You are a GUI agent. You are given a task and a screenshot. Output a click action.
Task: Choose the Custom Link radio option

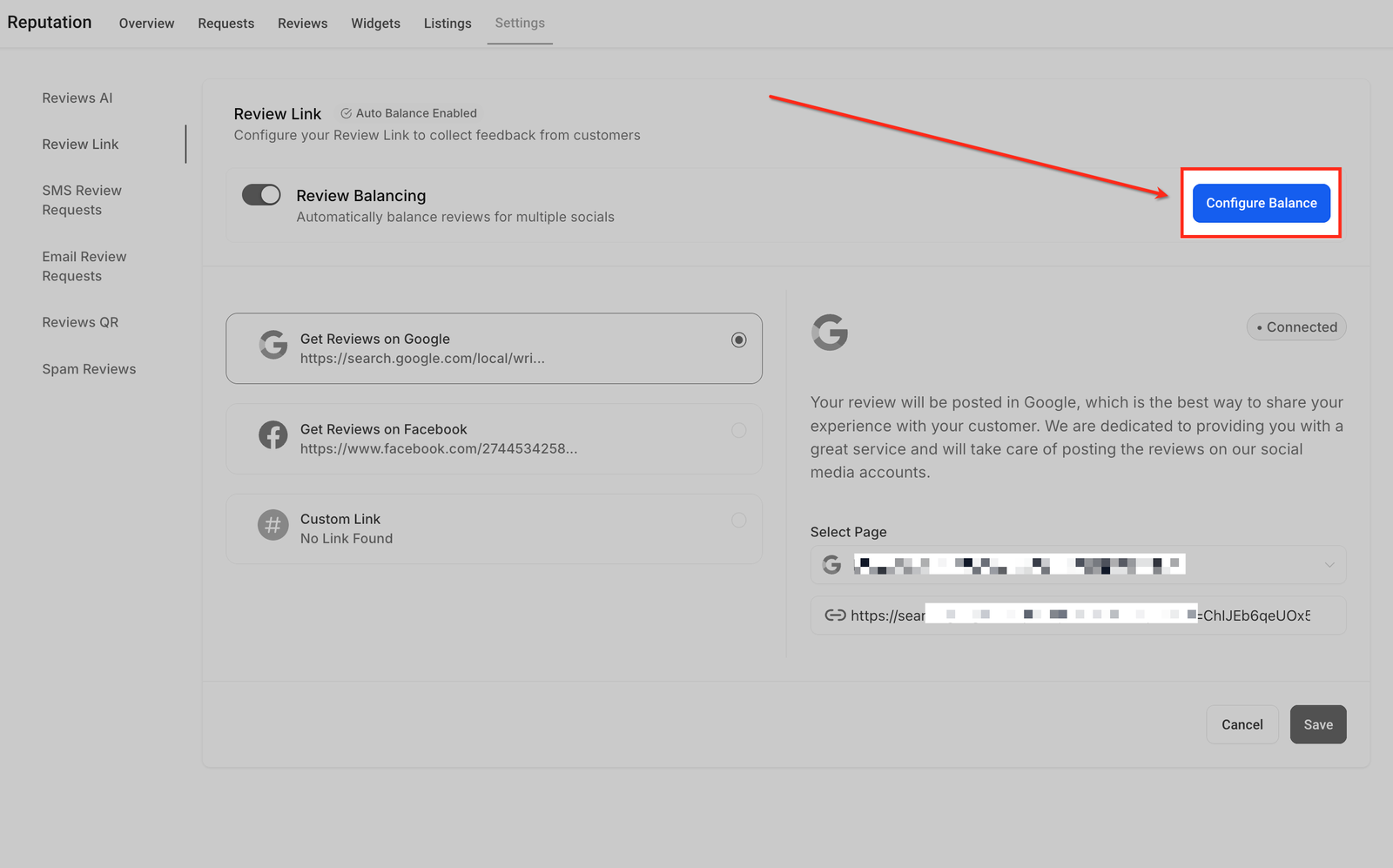[738, 520]
